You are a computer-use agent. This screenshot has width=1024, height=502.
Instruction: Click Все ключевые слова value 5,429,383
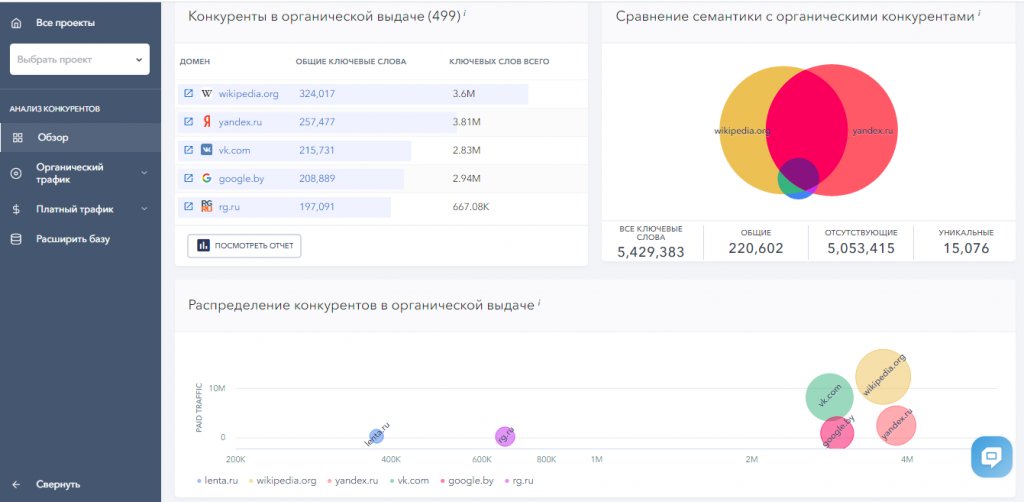pyautogui.click(x=650, y=252)
